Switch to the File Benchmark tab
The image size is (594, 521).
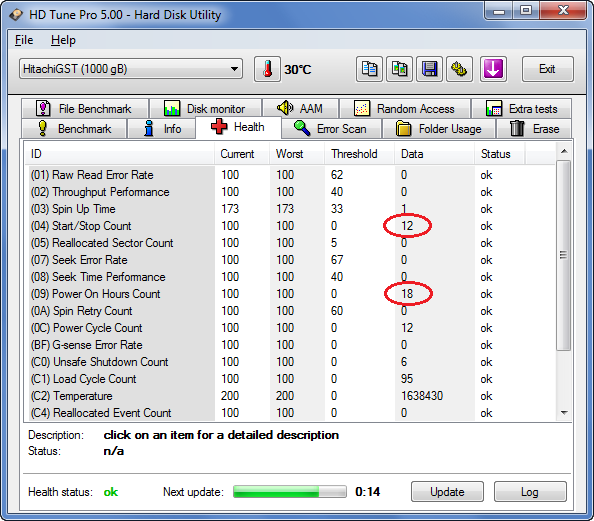(85, 109)
